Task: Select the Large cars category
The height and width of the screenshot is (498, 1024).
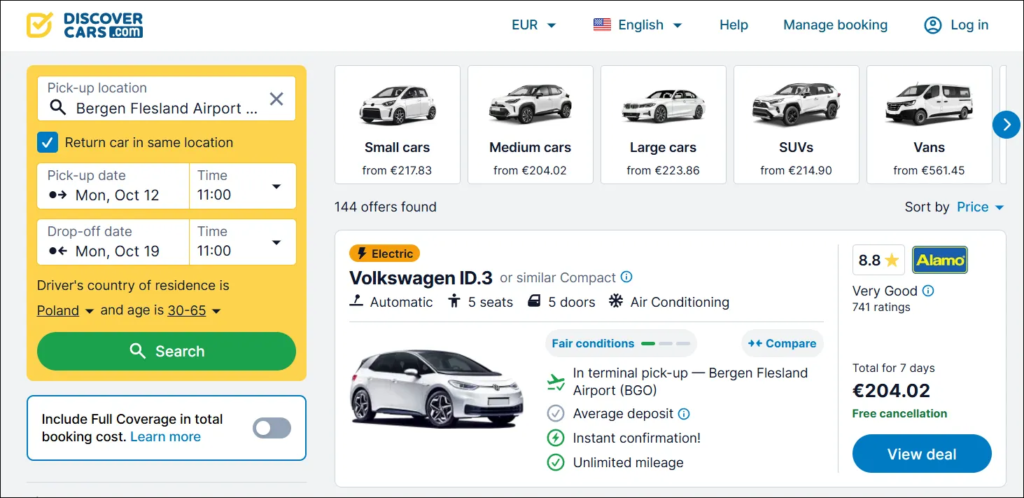Action: point(663,125)
